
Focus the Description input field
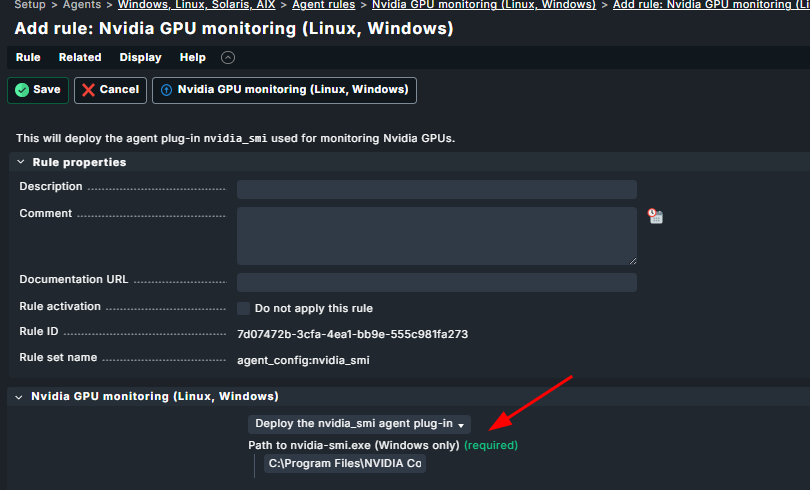coord(437,189)
